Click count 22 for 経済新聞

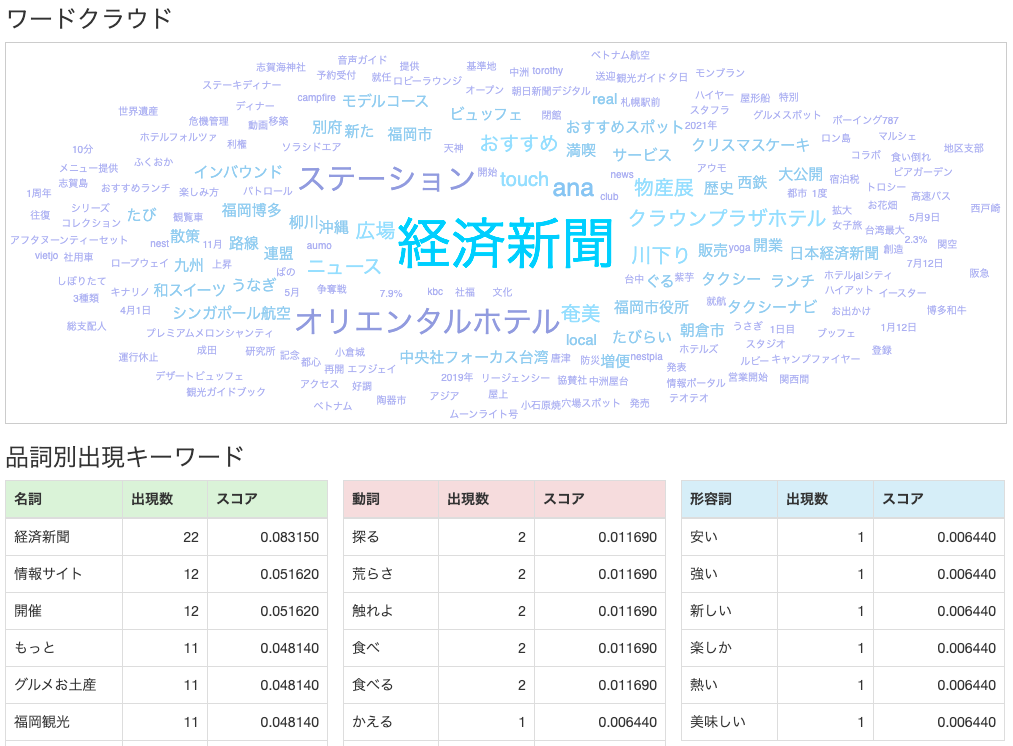coord(191,537)
